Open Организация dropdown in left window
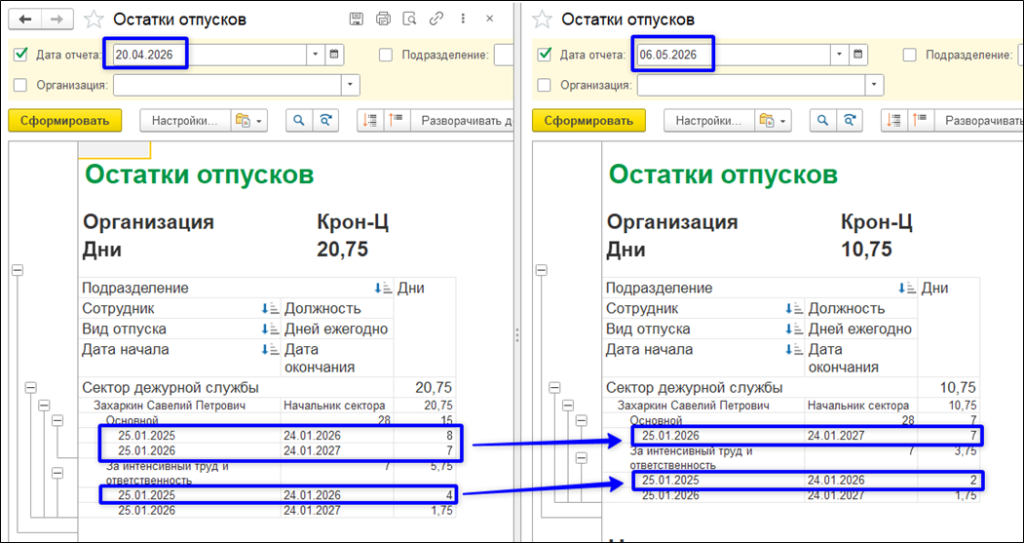 (351, 85)
